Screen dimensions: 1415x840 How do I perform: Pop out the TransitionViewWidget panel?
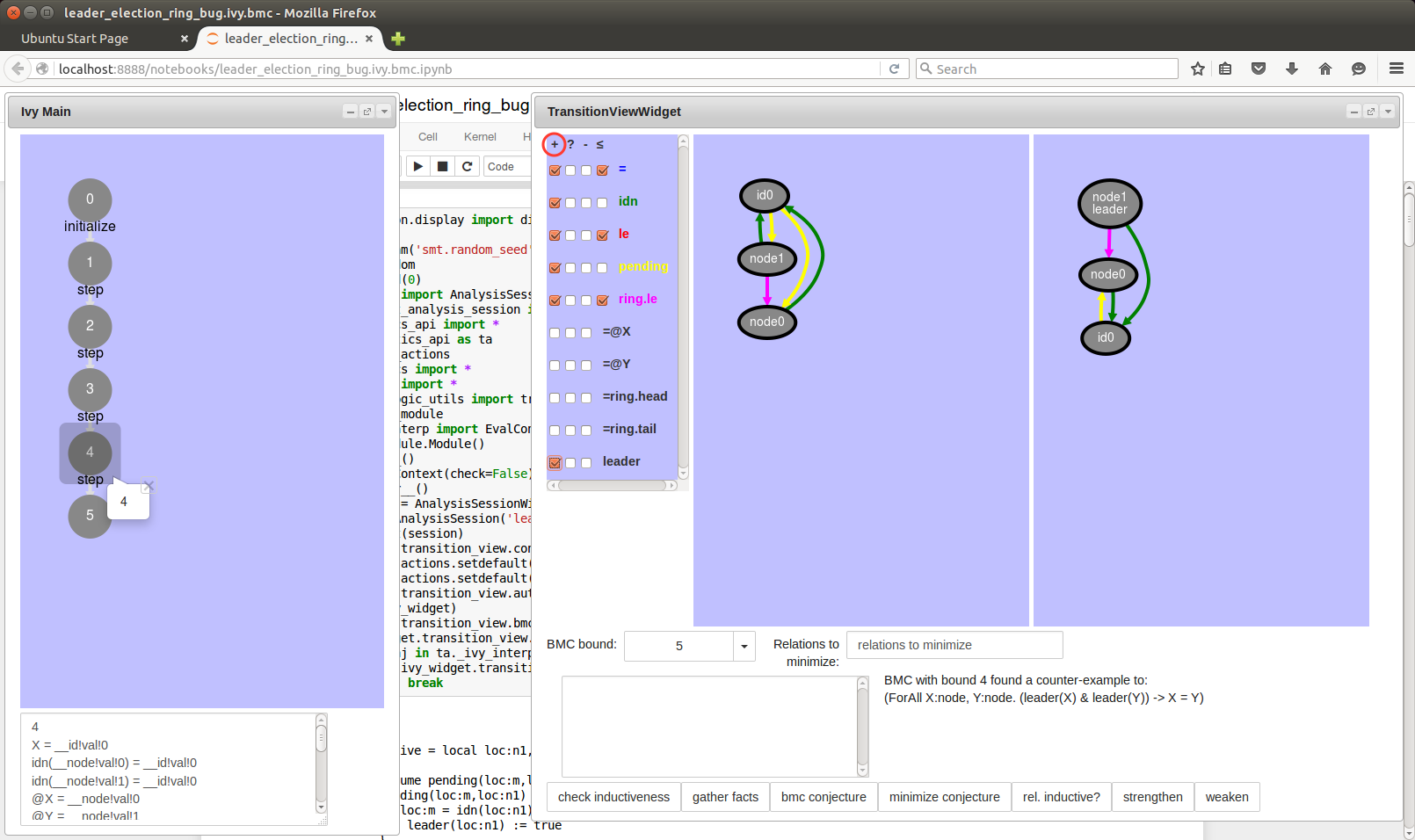click(1371, 112)
